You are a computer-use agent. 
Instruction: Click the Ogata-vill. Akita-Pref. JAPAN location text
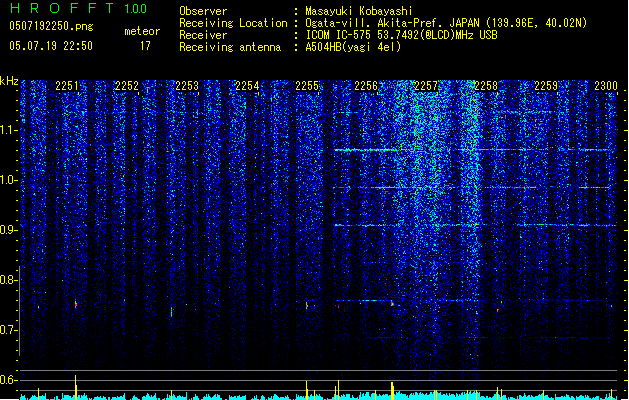pos(446,23)
